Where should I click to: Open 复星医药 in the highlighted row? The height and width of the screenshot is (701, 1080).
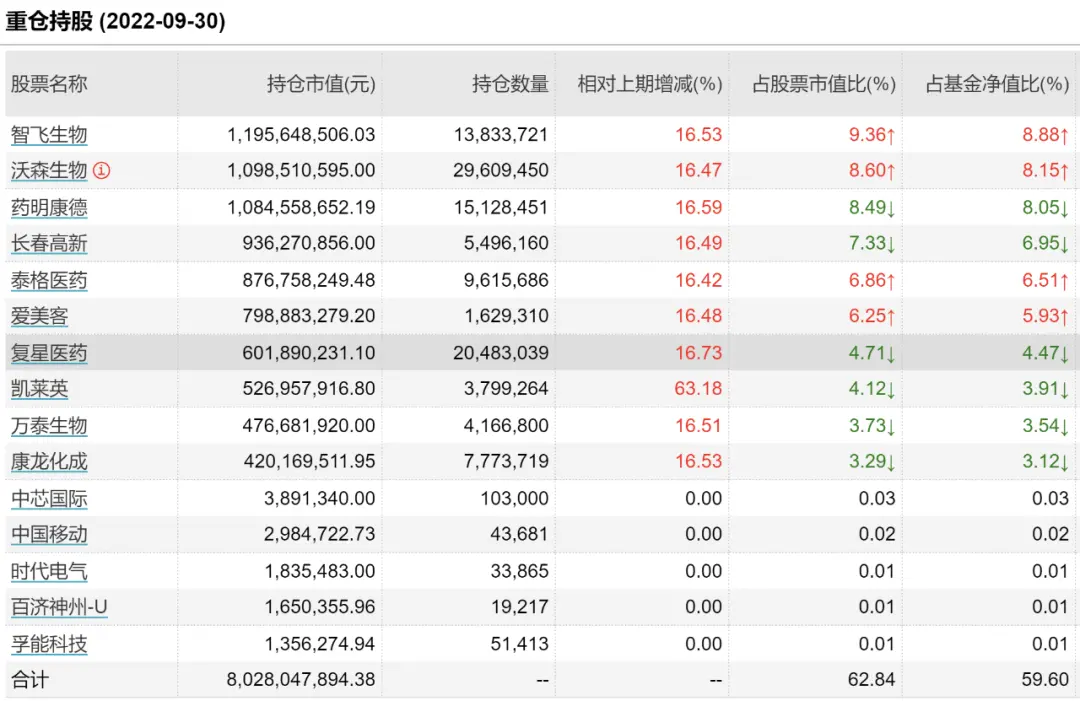[x=49, y=353]
